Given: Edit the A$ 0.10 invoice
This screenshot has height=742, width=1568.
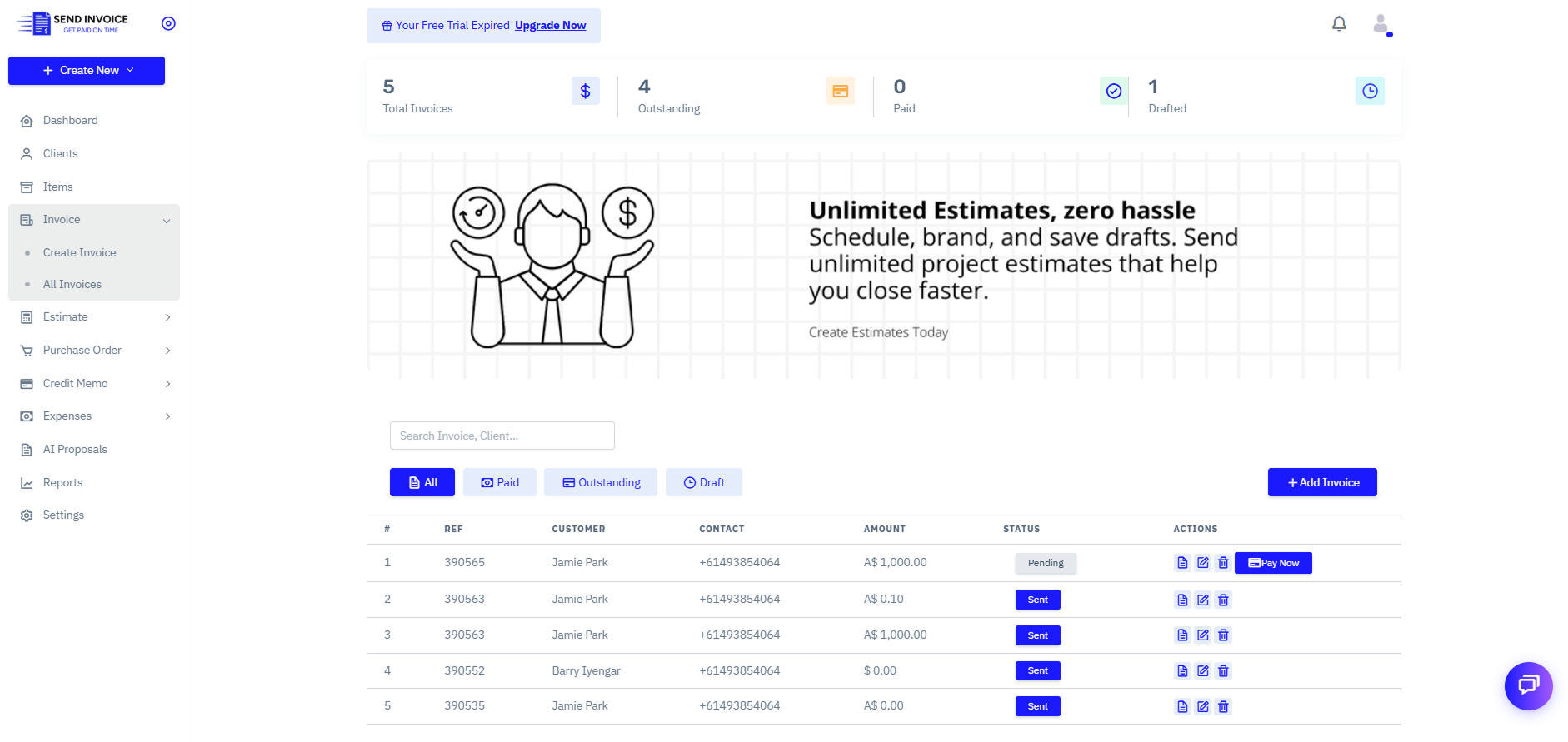Looking at the screenshot, I should (x=1203, y=600).
